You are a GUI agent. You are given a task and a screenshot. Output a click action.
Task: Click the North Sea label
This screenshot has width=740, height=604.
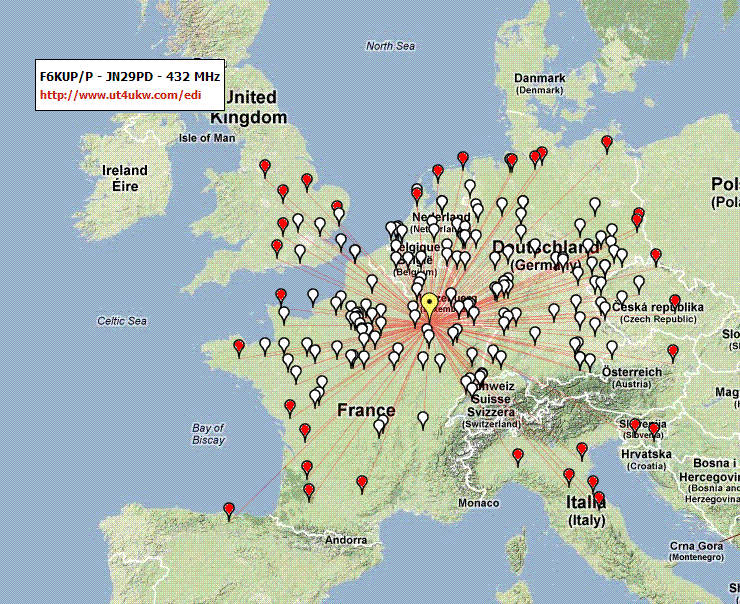click(390, 46)
